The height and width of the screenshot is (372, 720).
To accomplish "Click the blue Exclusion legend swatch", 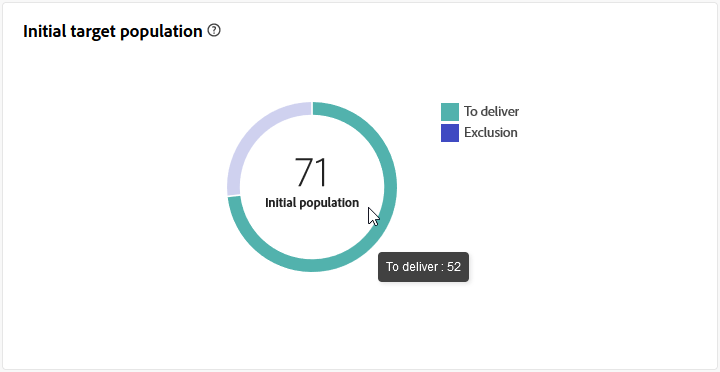I will (450, 133).
